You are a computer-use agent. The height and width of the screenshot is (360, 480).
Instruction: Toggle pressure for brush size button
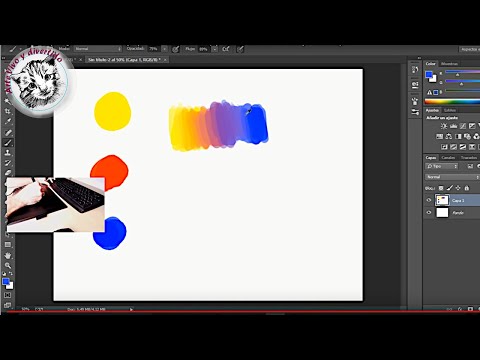[240, 49]
